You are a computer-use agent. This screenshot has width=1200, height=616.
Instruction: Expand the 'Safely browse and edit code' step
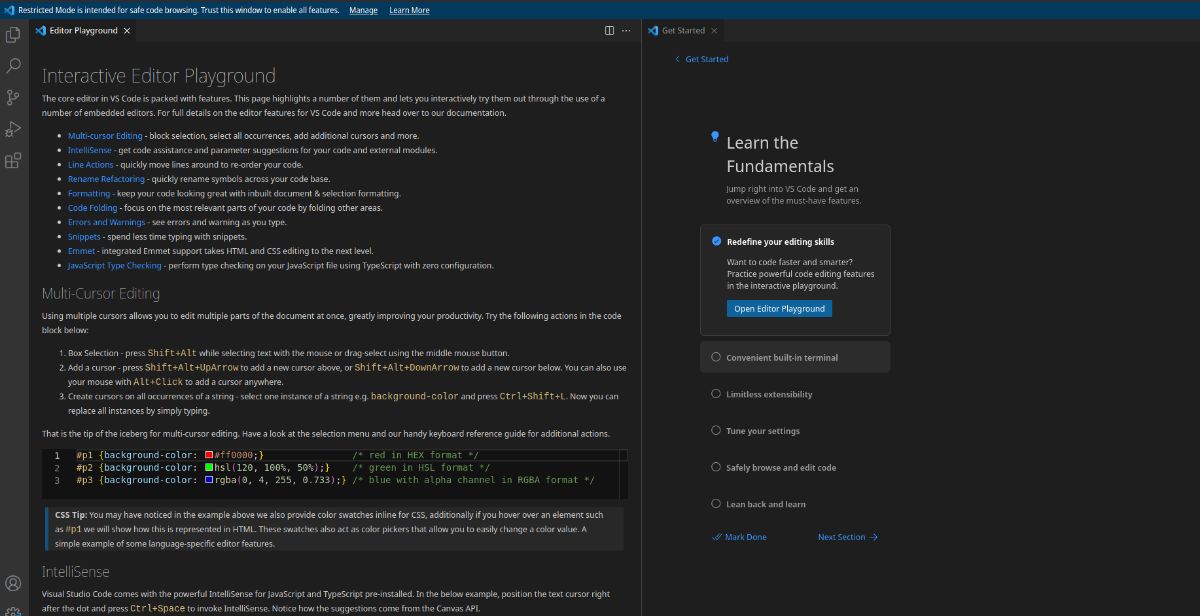(795, 467)
